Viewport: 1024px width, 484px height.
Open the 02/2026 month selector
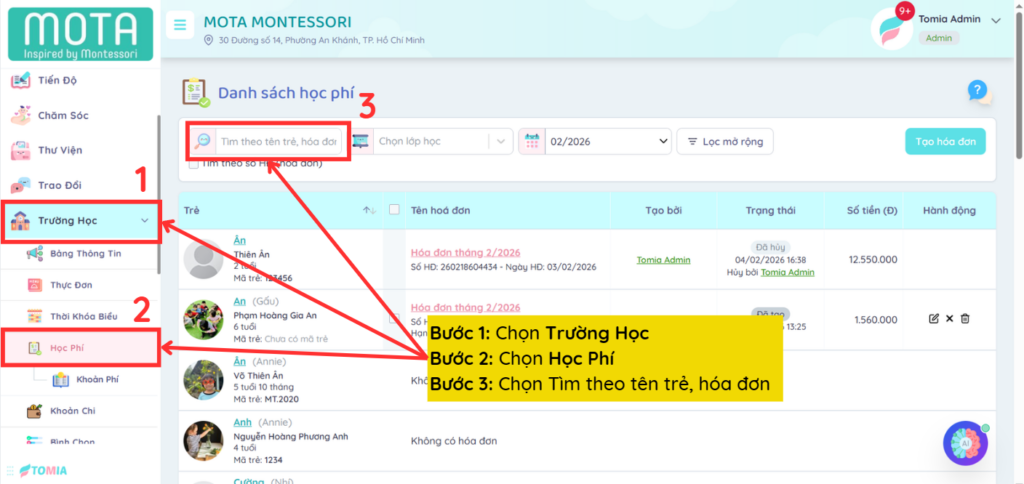pyautogui.click(x=606, y=142)
